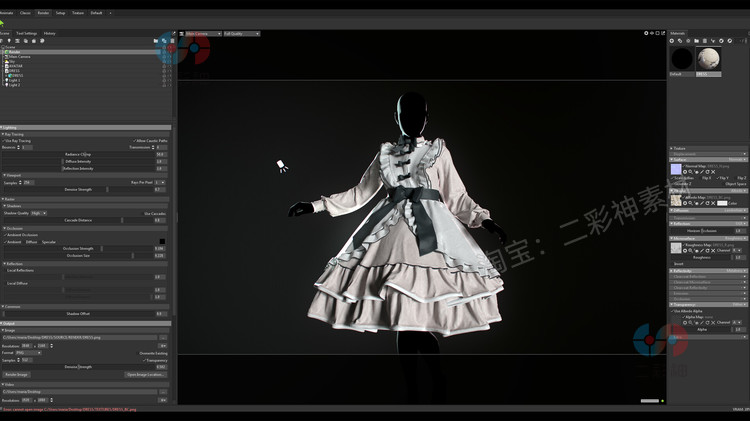Click the Render Image button

[16, 375]
